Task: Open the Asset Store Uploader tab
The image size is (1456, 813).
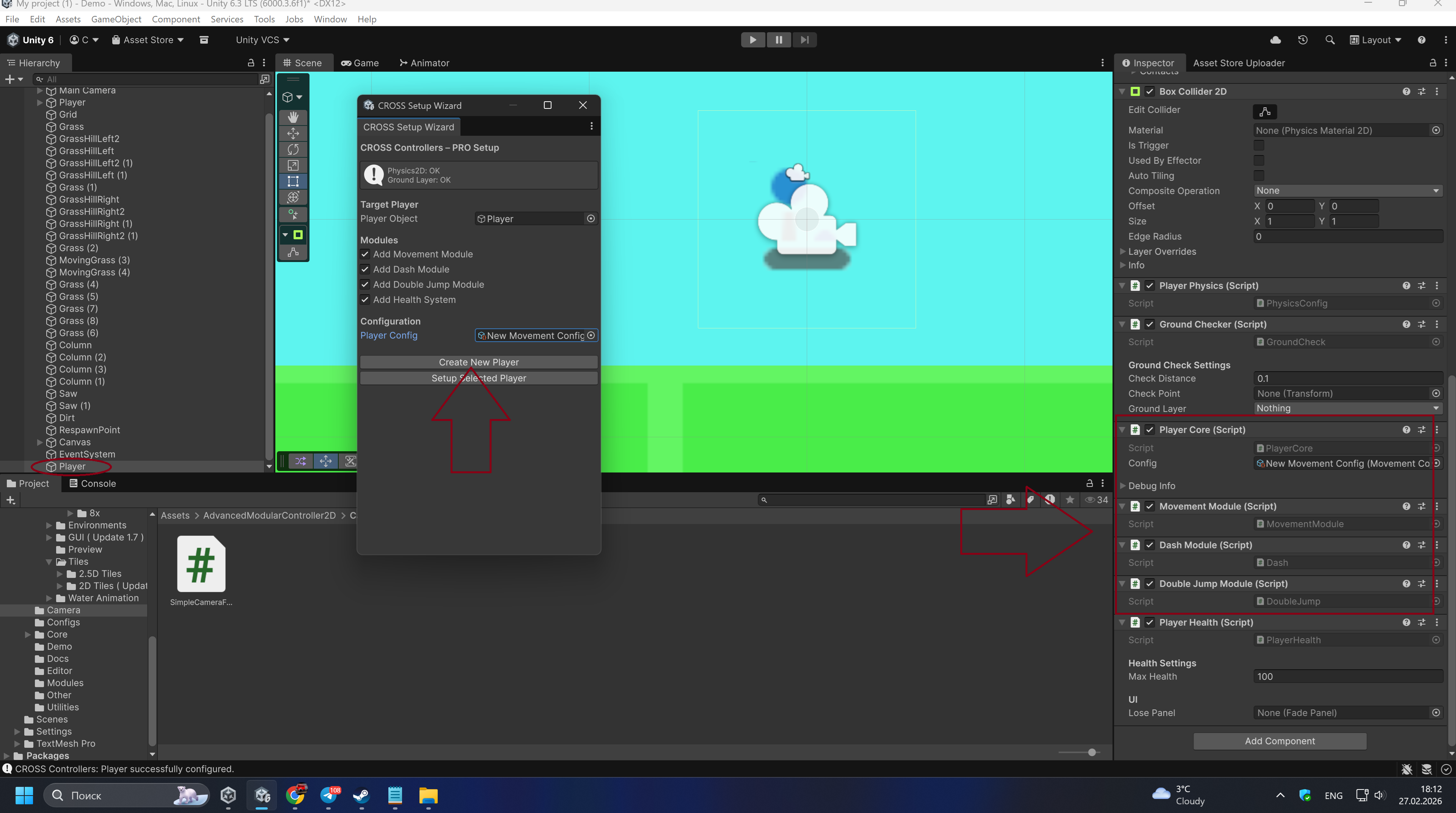Action: pos(1238,63)
